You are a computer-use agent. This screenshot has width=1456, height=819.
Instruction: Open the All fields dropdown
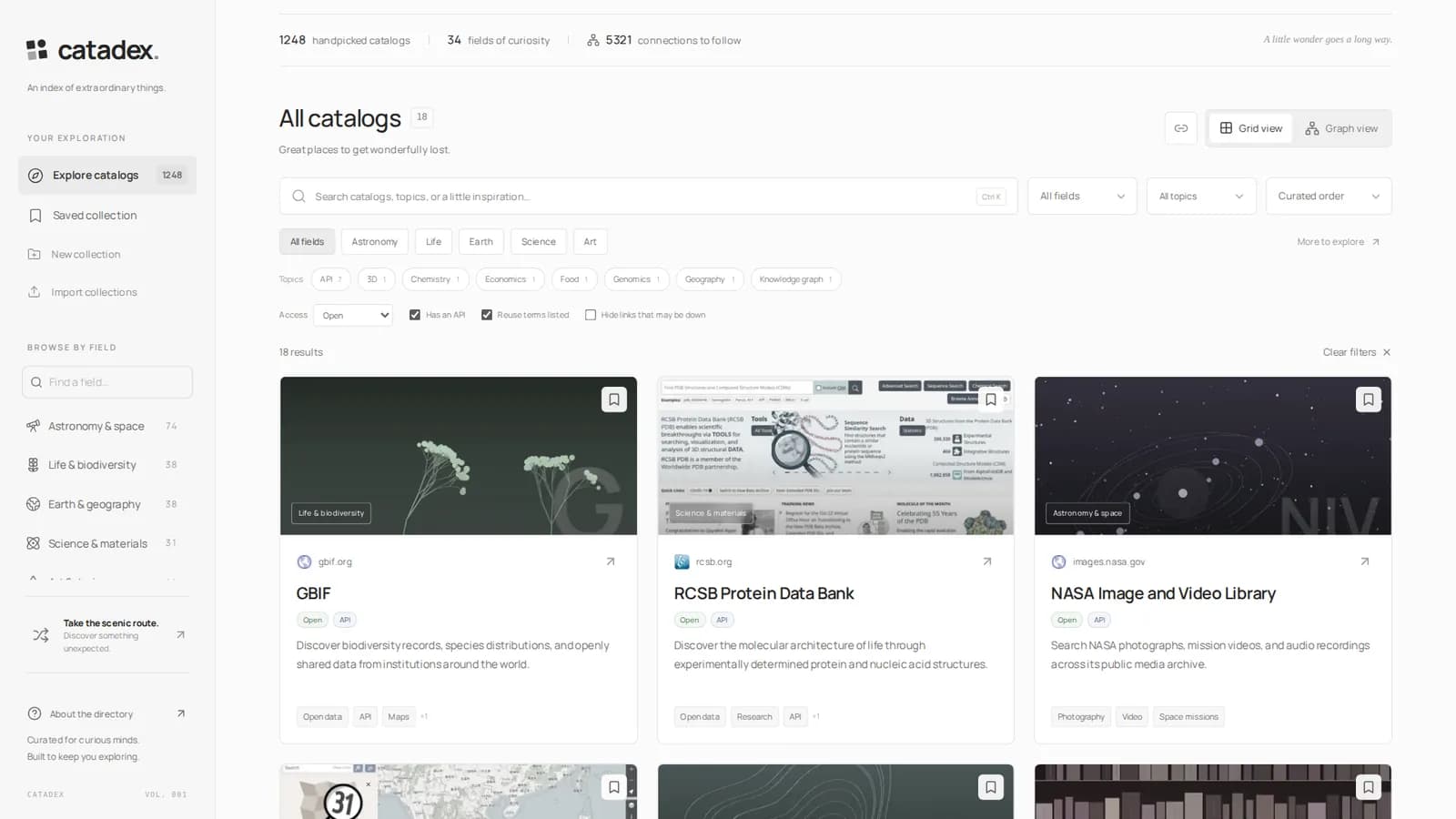pos(1082,197)
